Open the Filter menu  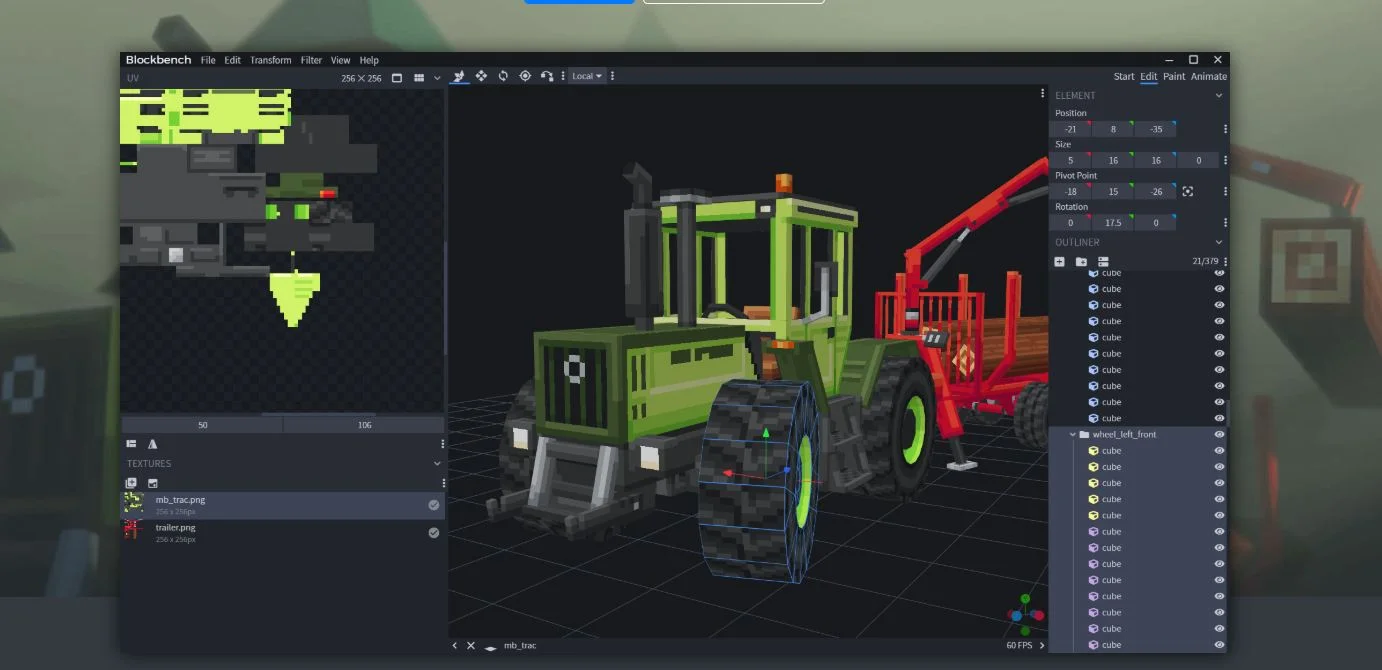(x=311, y=60)
